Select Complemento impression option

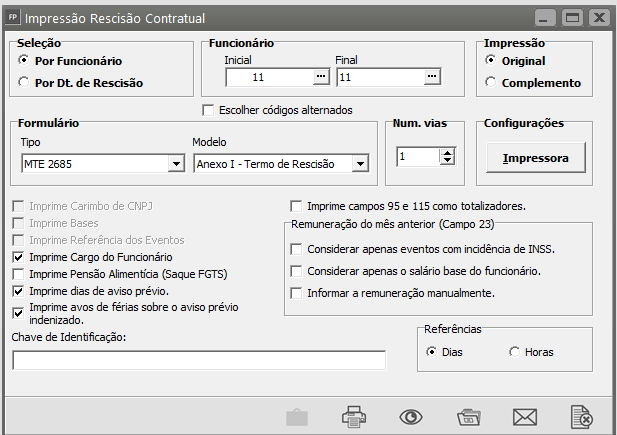(x=490, y=83)
